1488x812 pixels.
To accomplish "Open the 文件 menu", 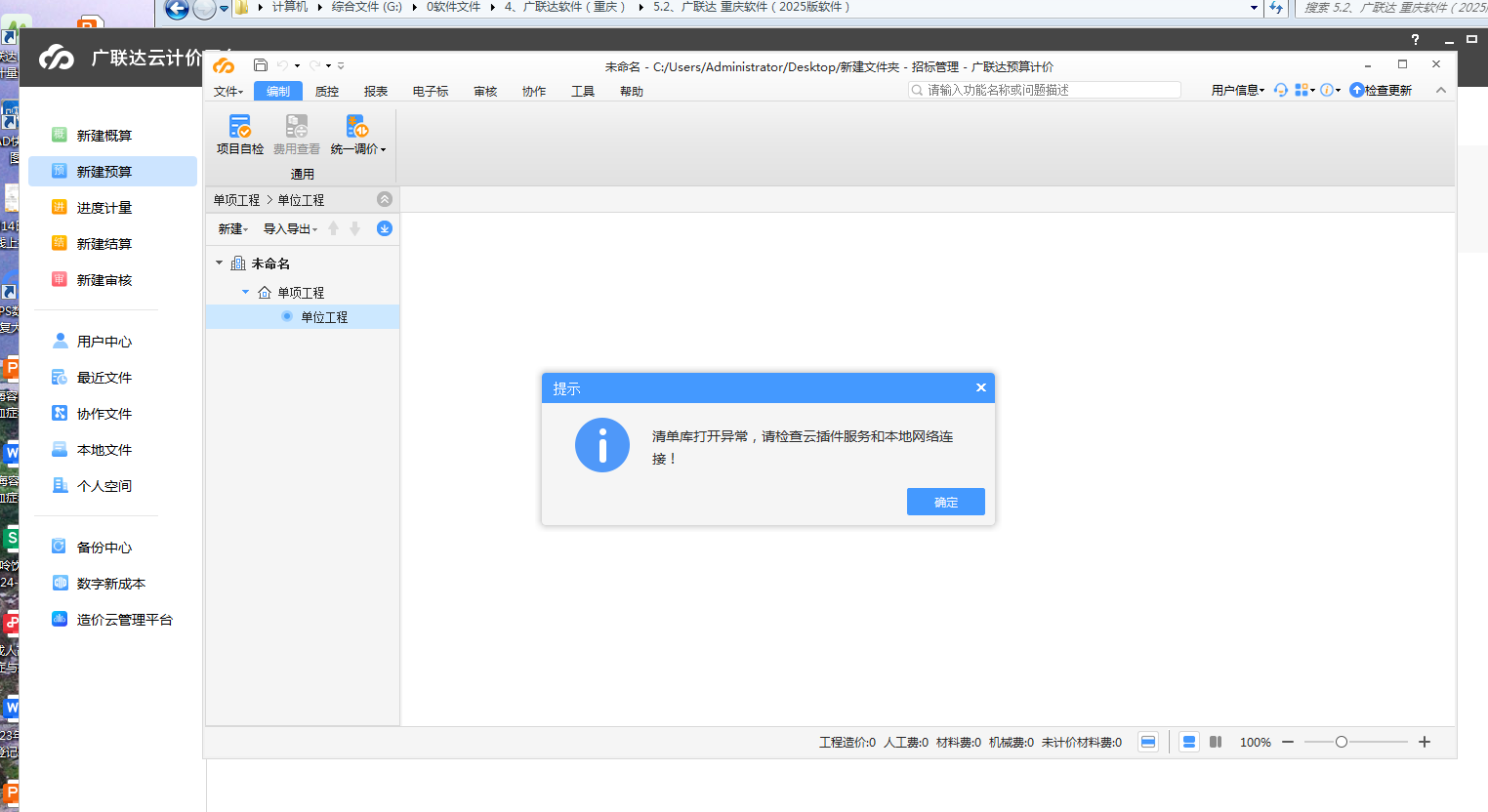I will [x=228, y=92].
